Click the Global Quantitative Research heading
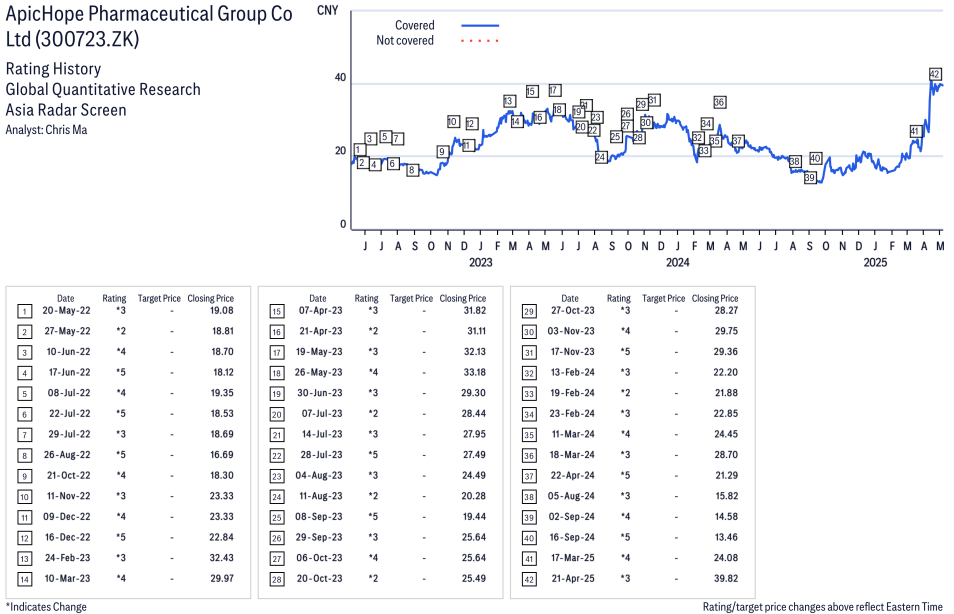The height and width of the screenshot is (614, 954). [x=103, y=89]
